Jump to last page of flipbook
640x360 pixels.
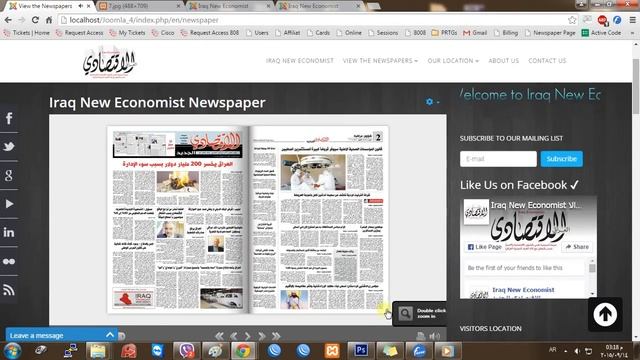276,336
